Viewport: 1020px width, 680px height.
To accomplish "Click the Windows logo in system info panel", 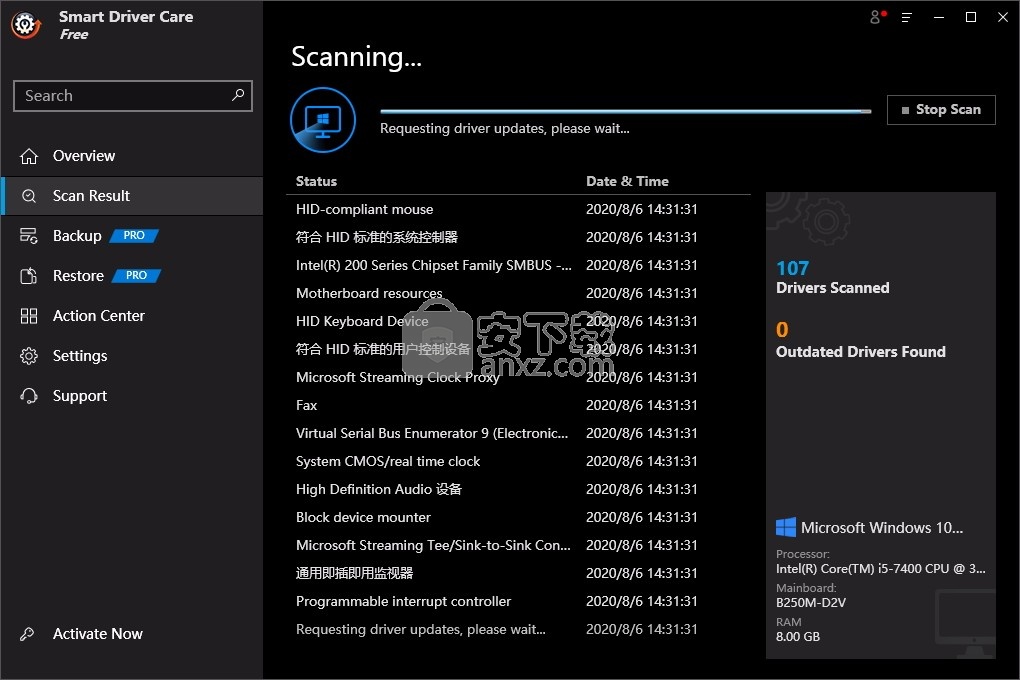I will coord(786,527).
